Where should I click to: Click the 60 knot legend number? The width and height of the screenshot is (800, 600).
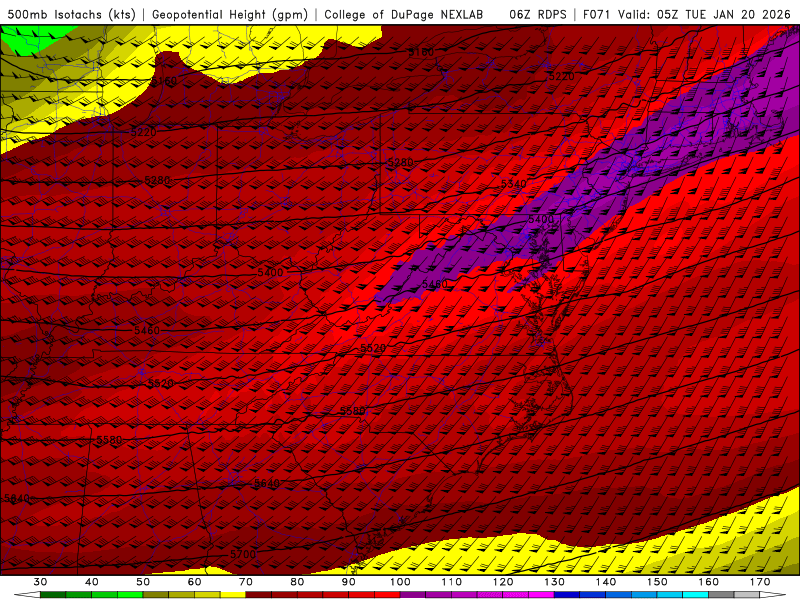click(x=194, y=582)
